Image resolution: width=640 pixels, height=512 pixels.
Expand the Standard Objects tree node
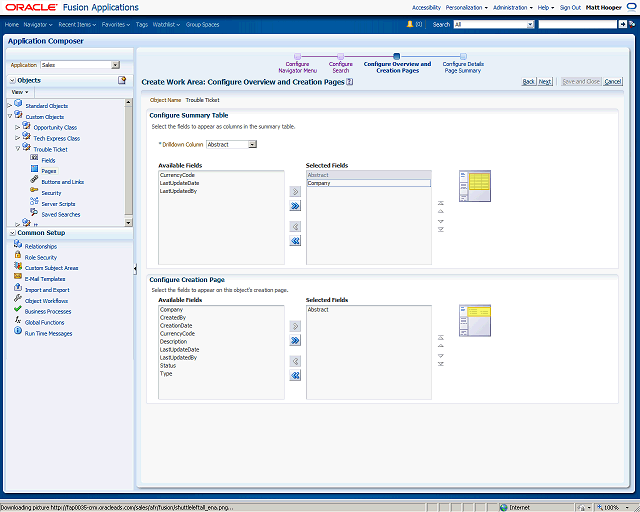point(10,106)
